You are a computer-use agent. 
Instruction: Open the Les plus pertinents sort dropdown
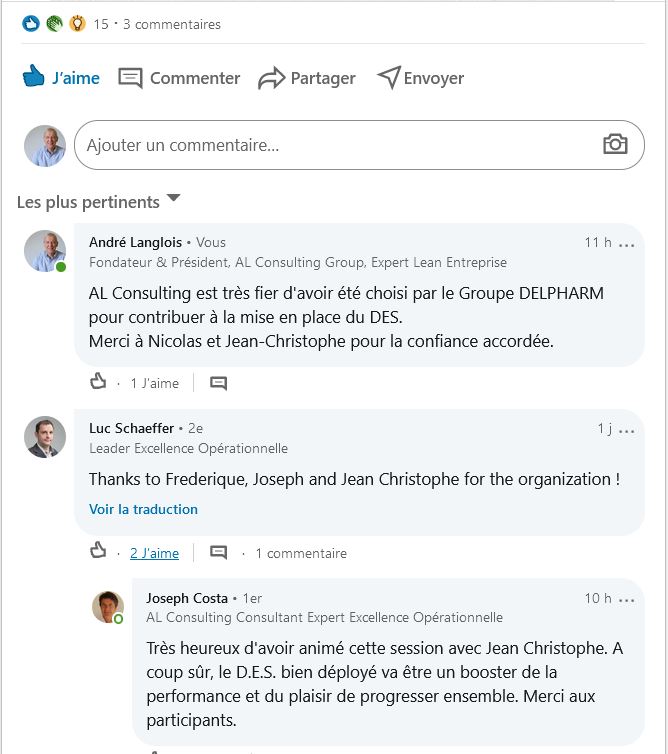coord(173,199)
